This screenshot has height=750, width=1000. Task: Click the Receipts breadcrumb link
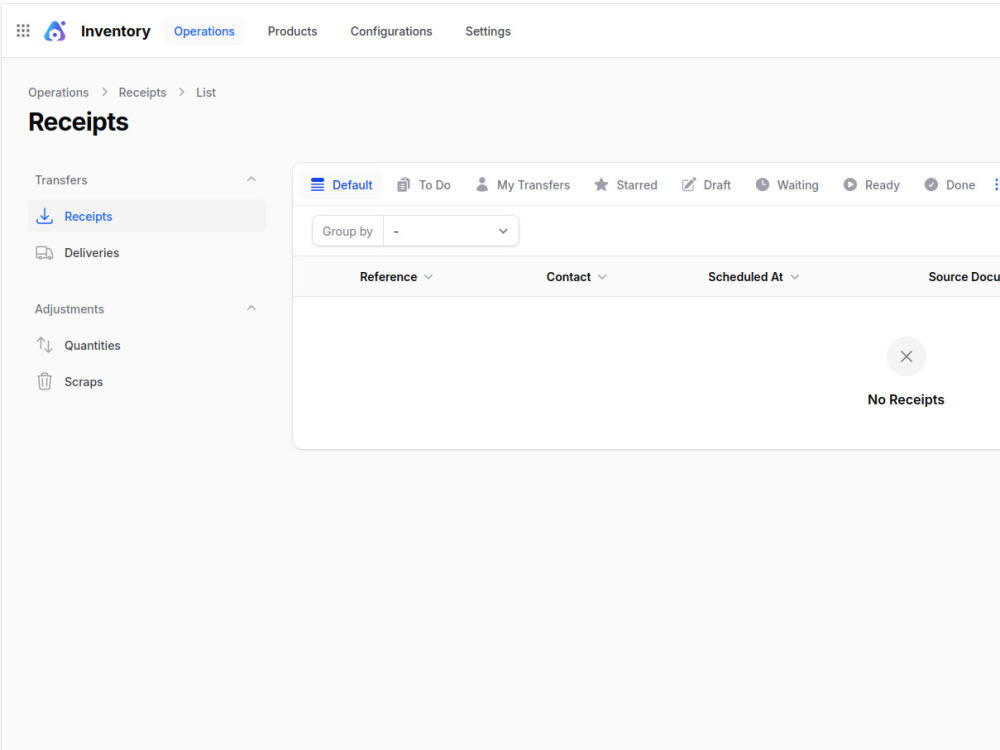(x=142, y=92)
